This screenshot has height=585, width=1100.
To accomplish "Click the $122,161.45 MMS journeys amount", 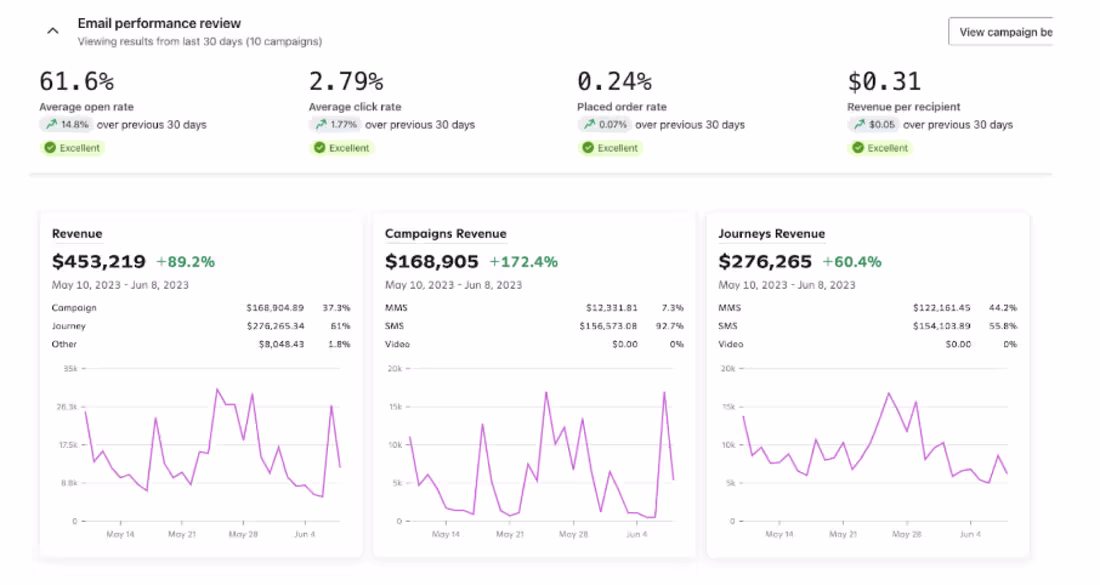I will tap(941, 308).
